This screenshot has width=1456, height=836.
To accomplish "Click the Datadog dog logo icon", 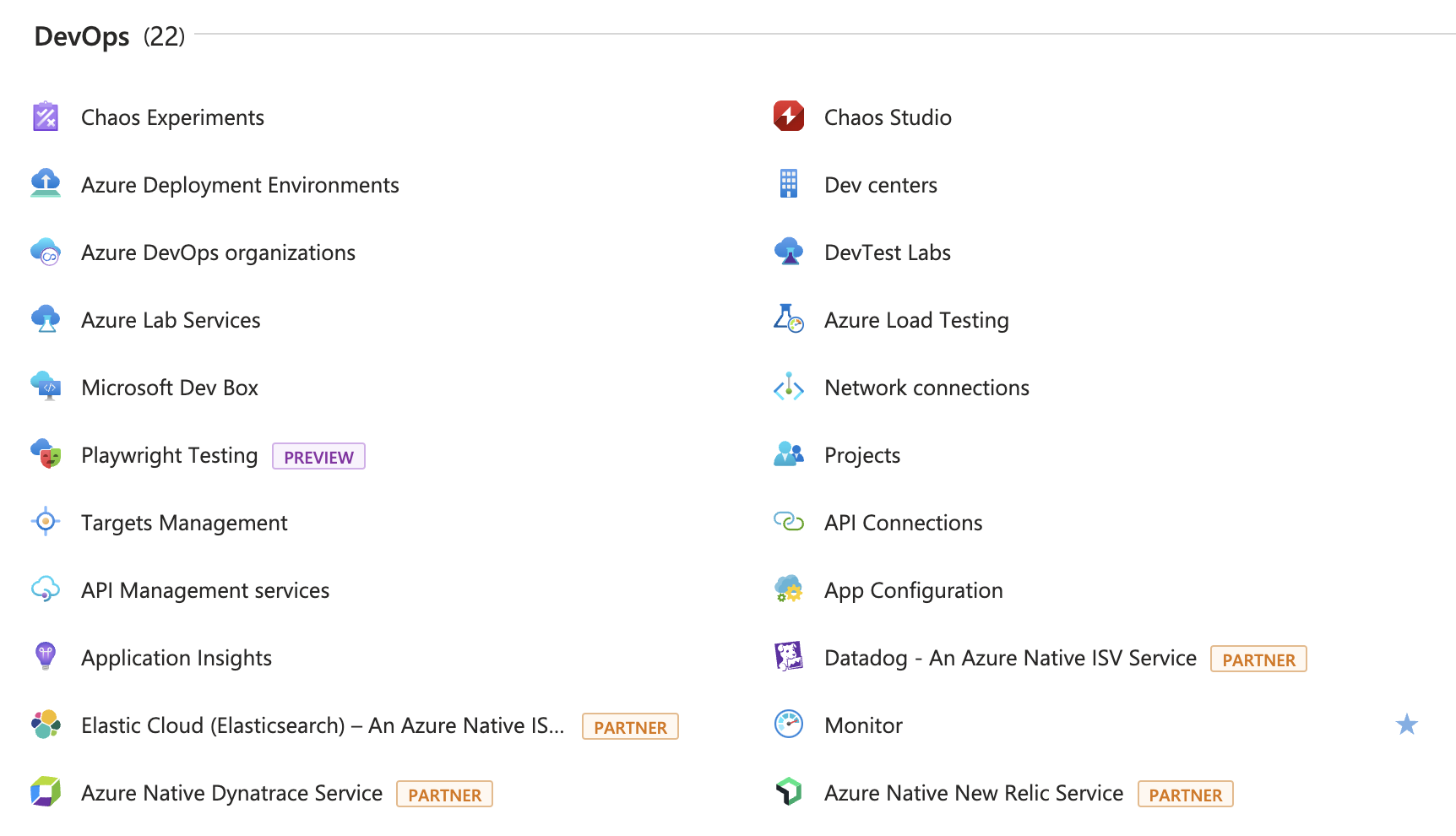I will tap(789, 657).
